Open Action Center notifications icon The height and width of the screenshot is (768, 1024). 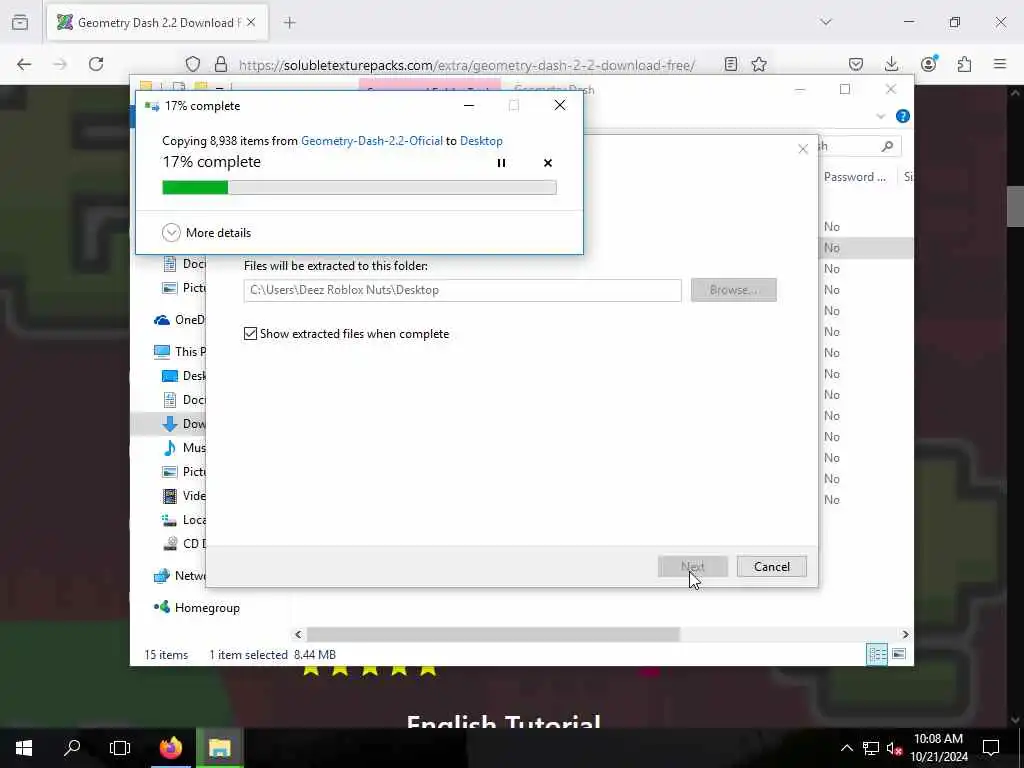tap(991, 748)
